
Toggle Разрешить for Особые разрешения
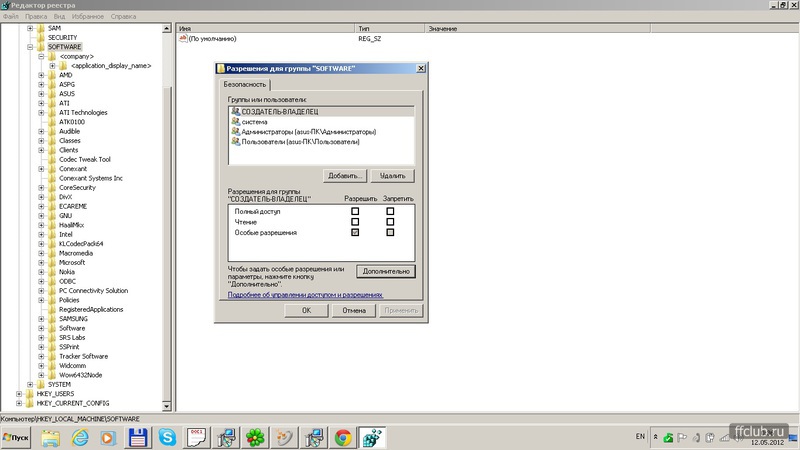[355, 232]
